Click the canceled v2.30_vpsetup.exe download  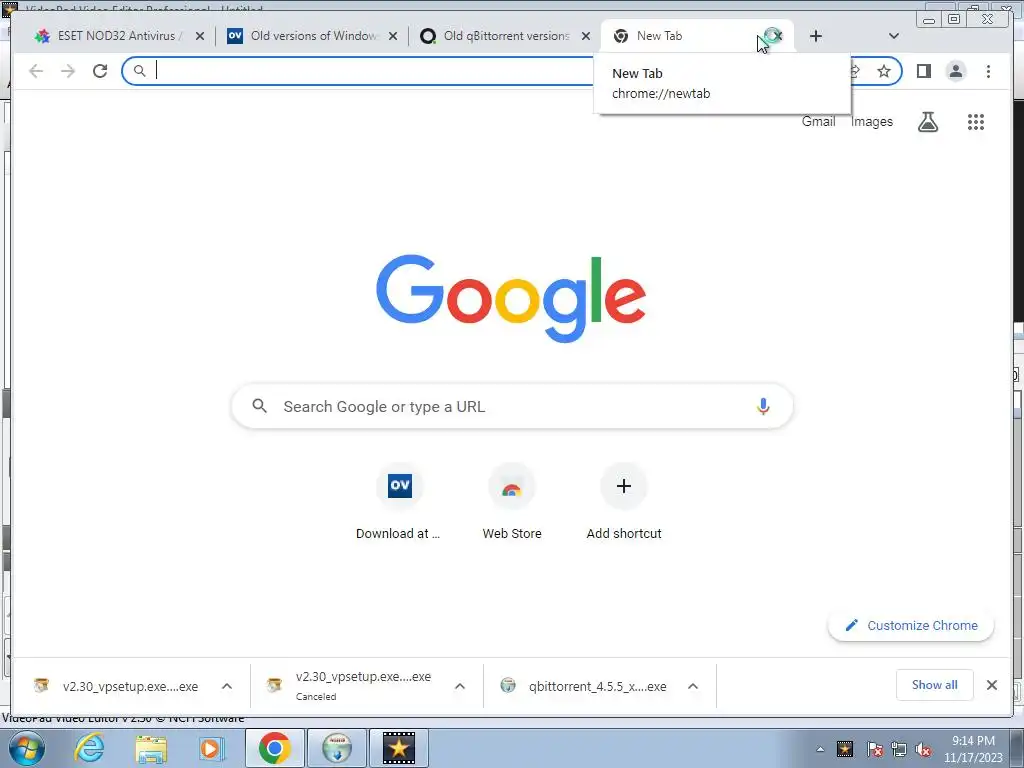point(348,686)
